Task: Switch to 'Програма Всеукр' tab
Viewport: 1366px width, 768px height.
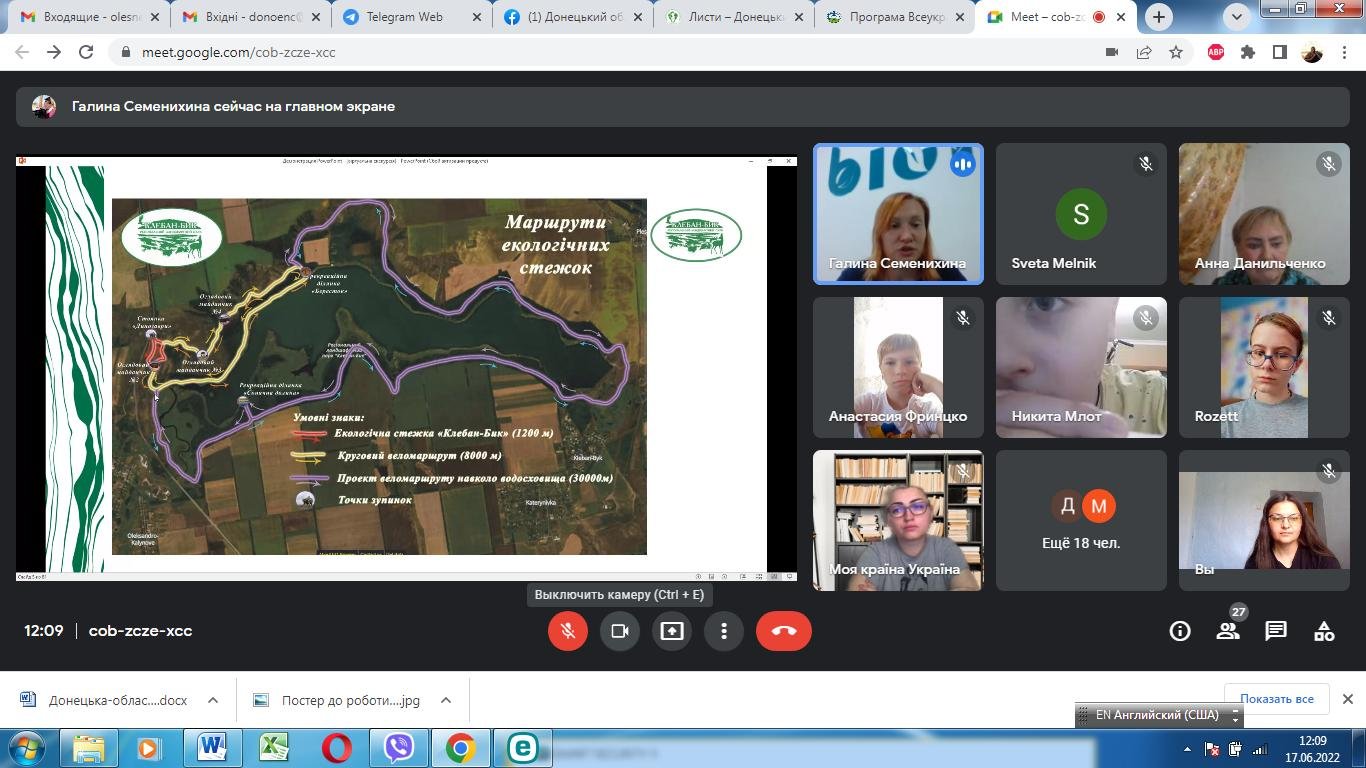Action: [x=894, y=17]
